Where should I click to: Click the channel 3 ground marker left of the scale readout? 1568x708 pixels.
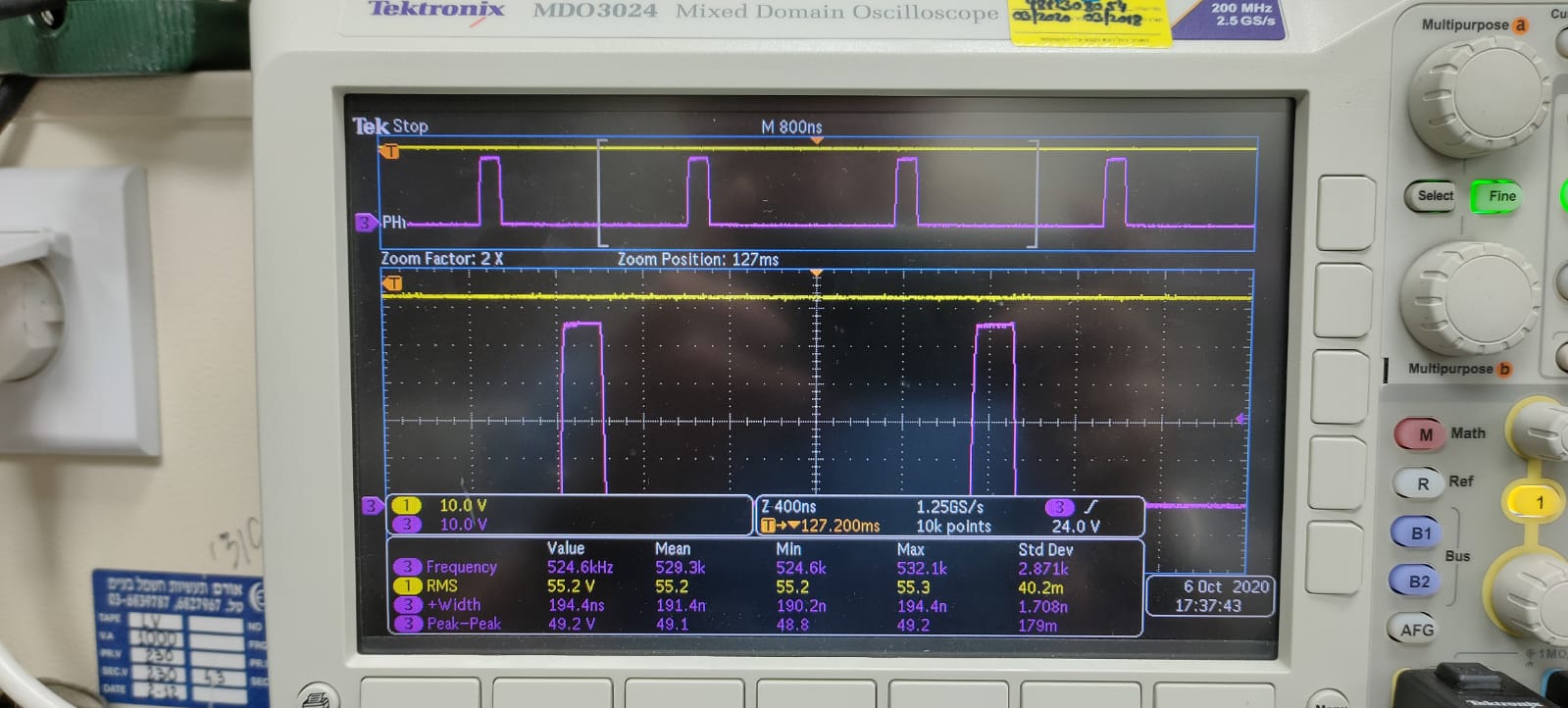tap(372, 506)
